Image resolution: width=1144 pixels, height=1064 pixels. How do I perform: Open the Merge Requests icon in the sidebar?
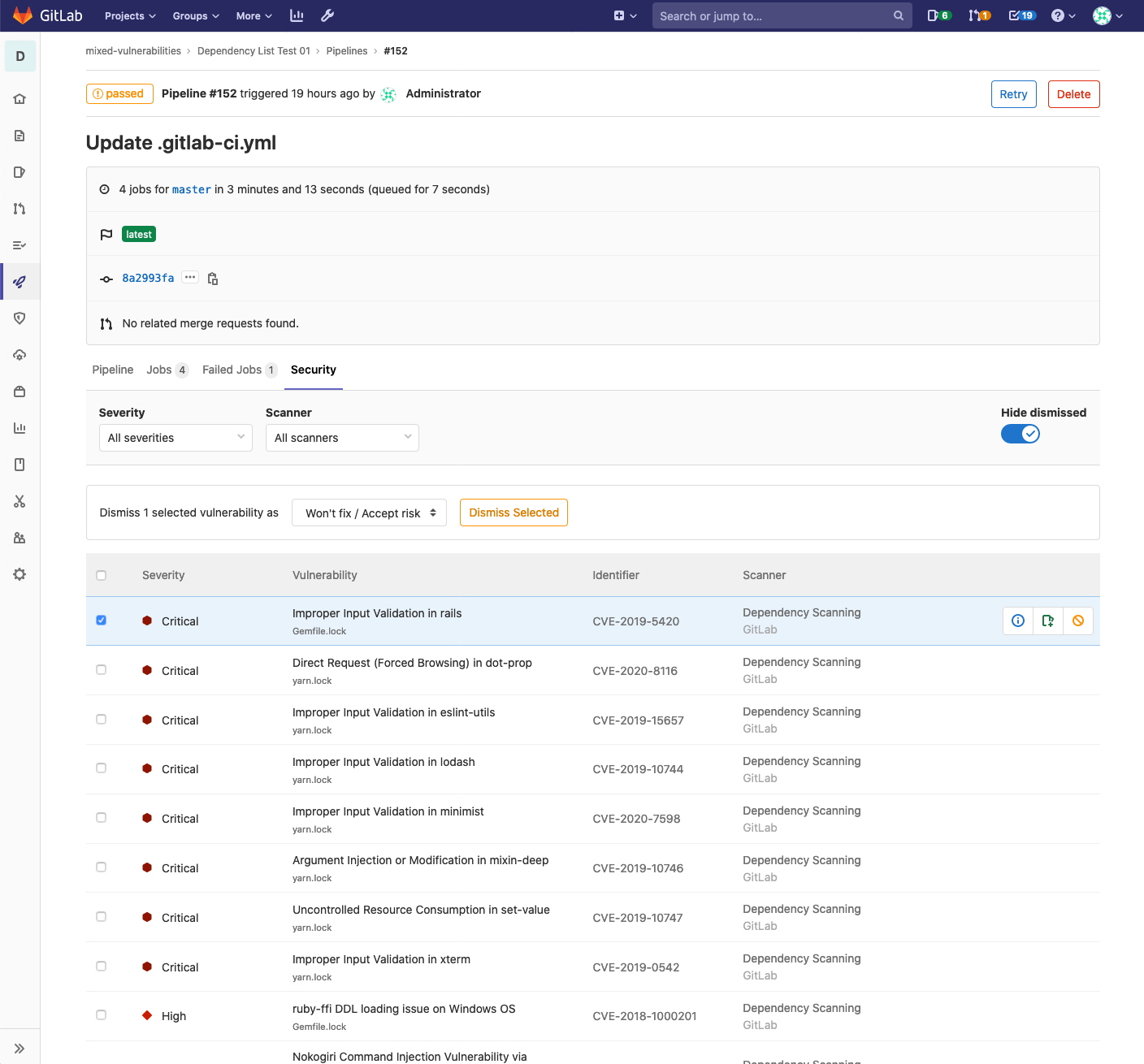19,209
